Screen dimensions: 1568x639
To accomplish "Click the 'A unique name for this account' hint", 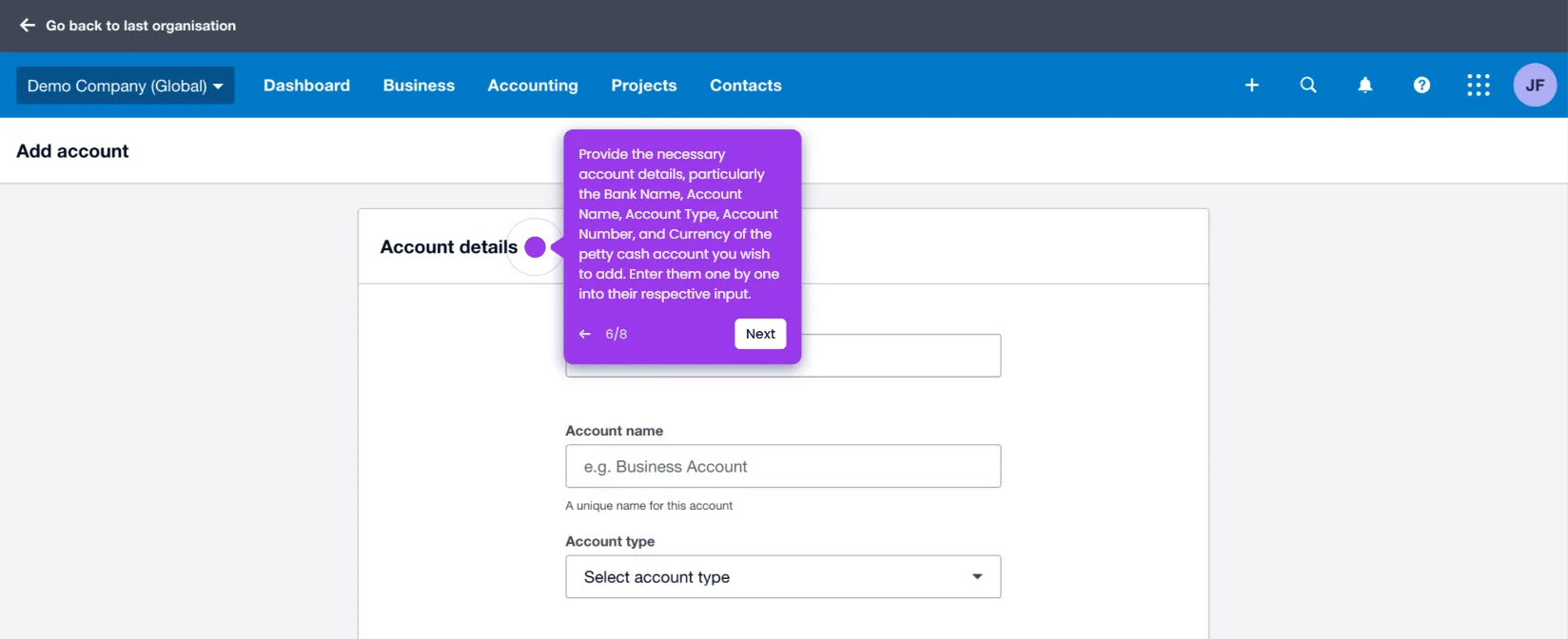I will [x=649, y=506].
